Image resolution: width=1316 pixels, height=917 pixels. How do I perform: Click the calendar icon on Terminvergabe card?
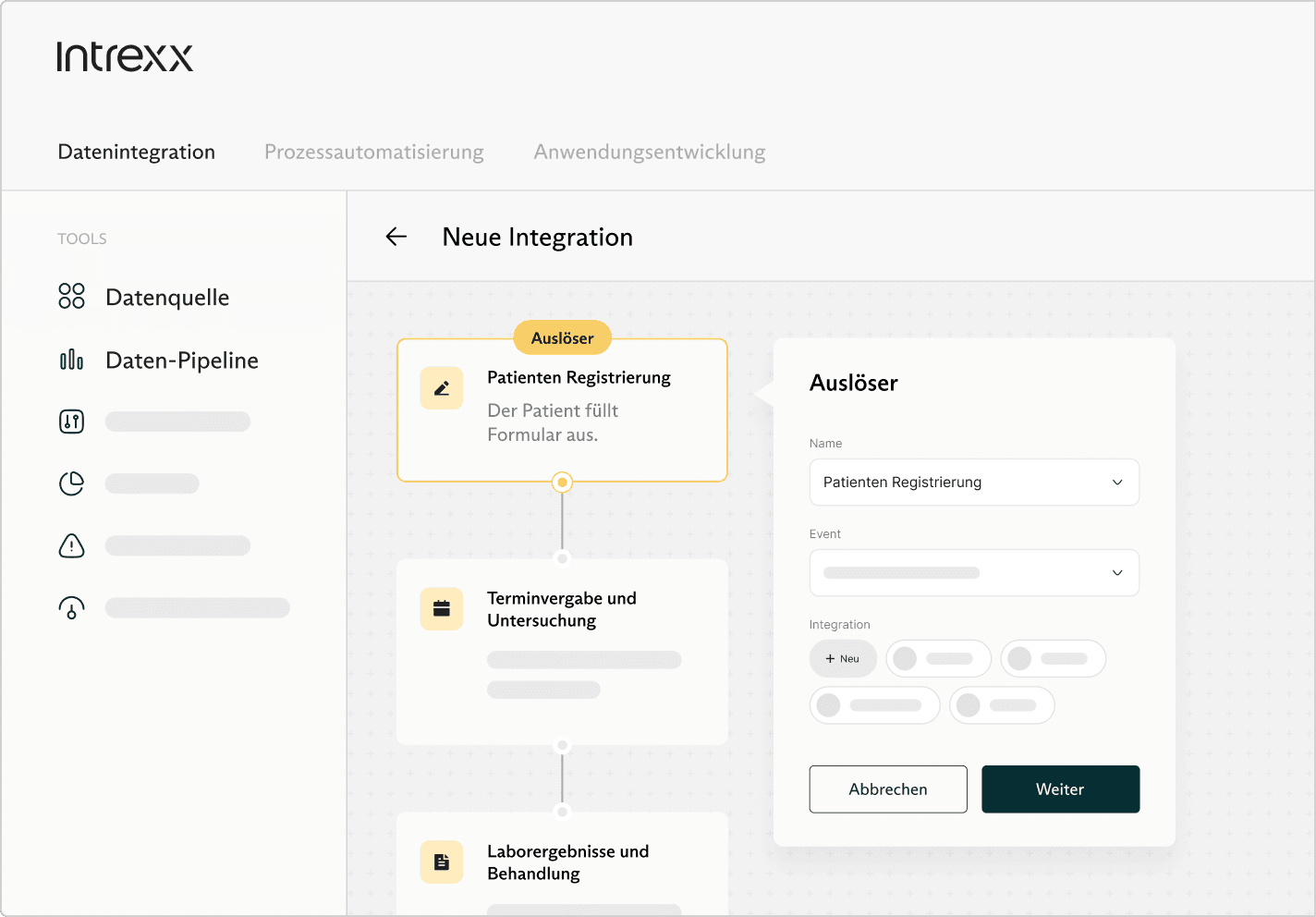[442, 608]
